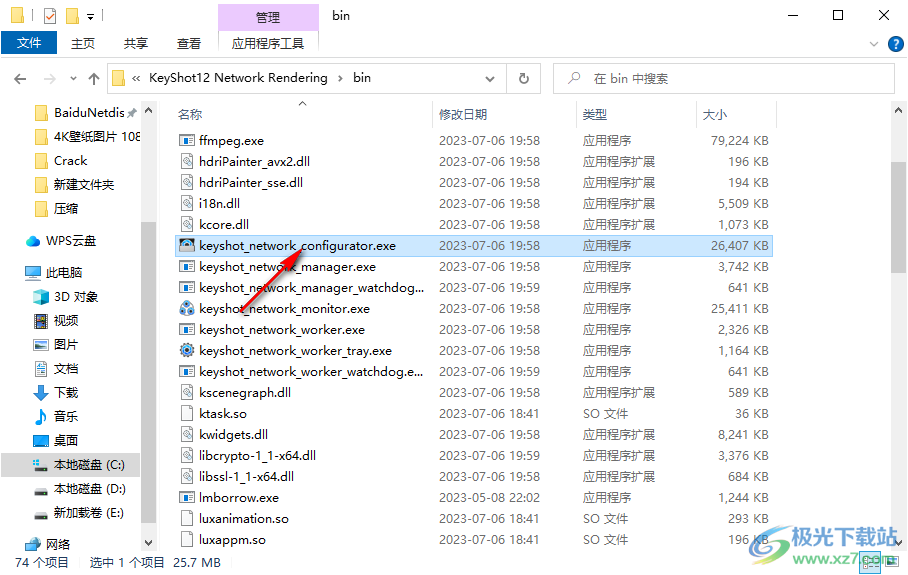Click chevron after KeyShot12 Network Rendering breadcrumb
908x575 pixels.
[x=340, y=78]
